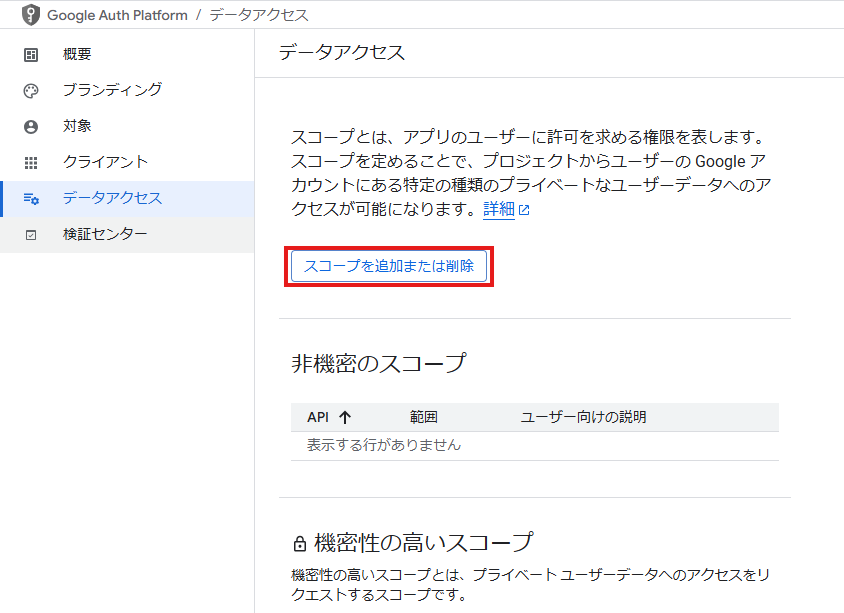Click the ブランディング palette icon

click(x=31, y=91)
